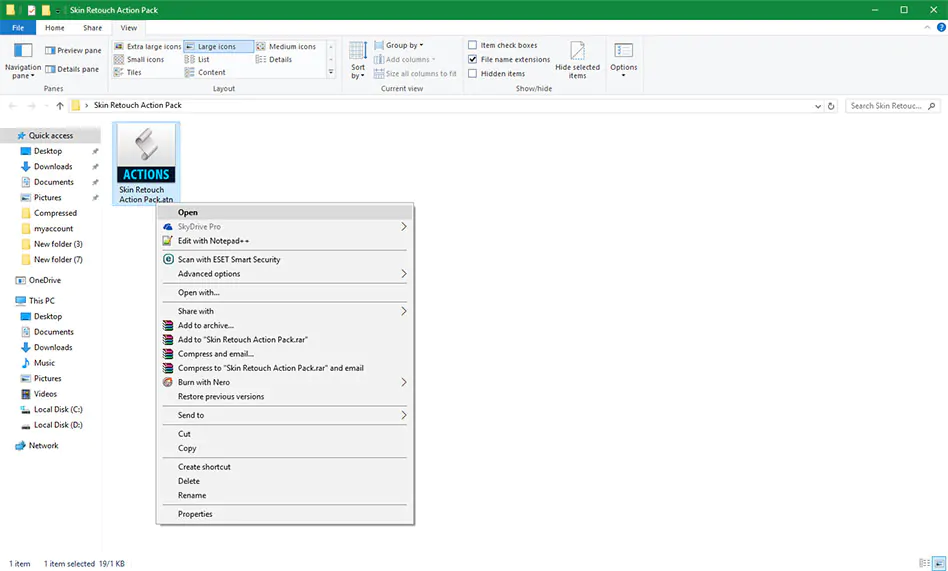The image size is (948, 571).
Task: Click the Hide selected items icon
Action: pyautogui.click(x=577, y=51)
